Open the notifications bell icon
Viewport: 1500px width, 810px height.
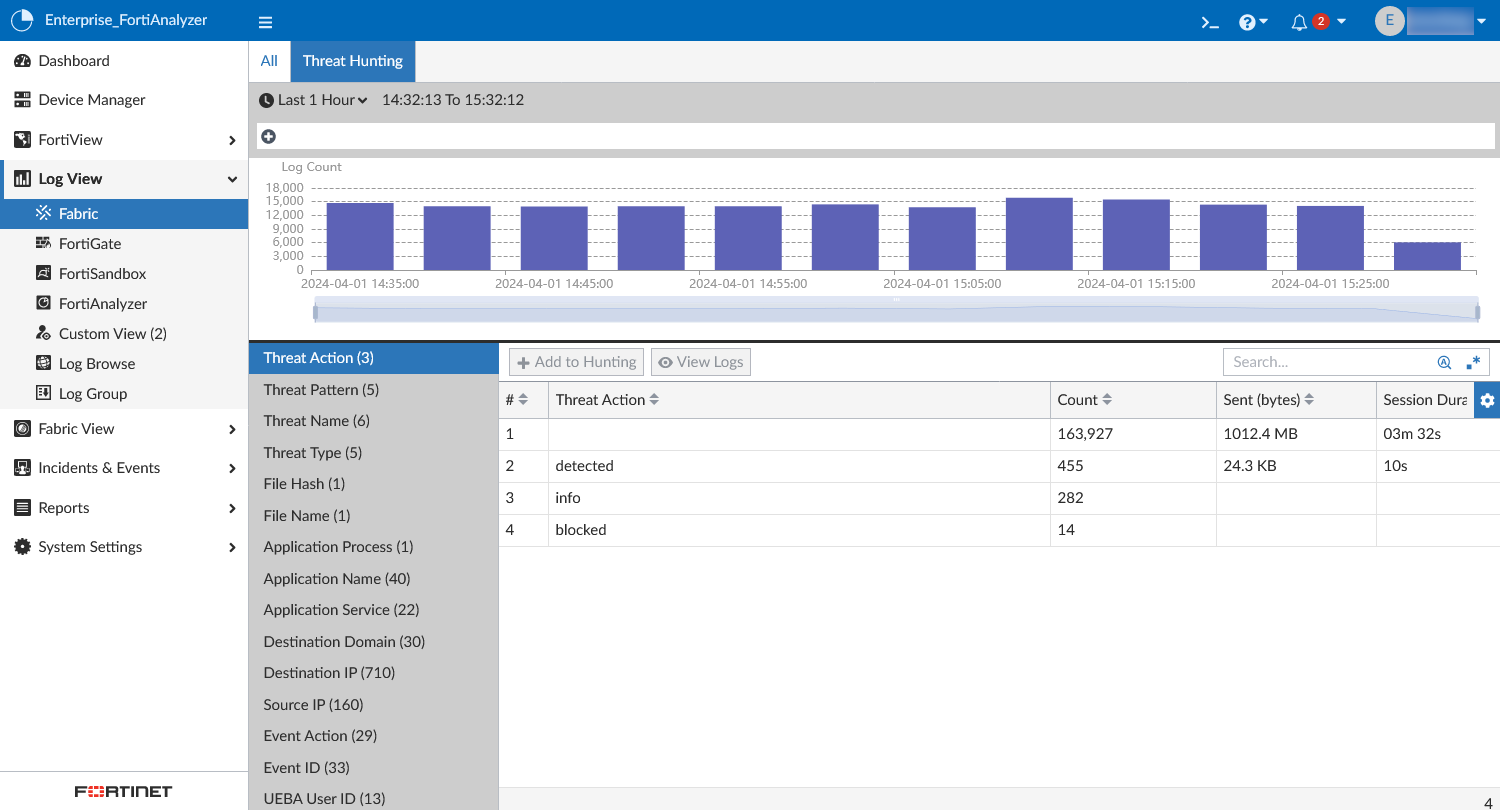tap(1299, 22)
